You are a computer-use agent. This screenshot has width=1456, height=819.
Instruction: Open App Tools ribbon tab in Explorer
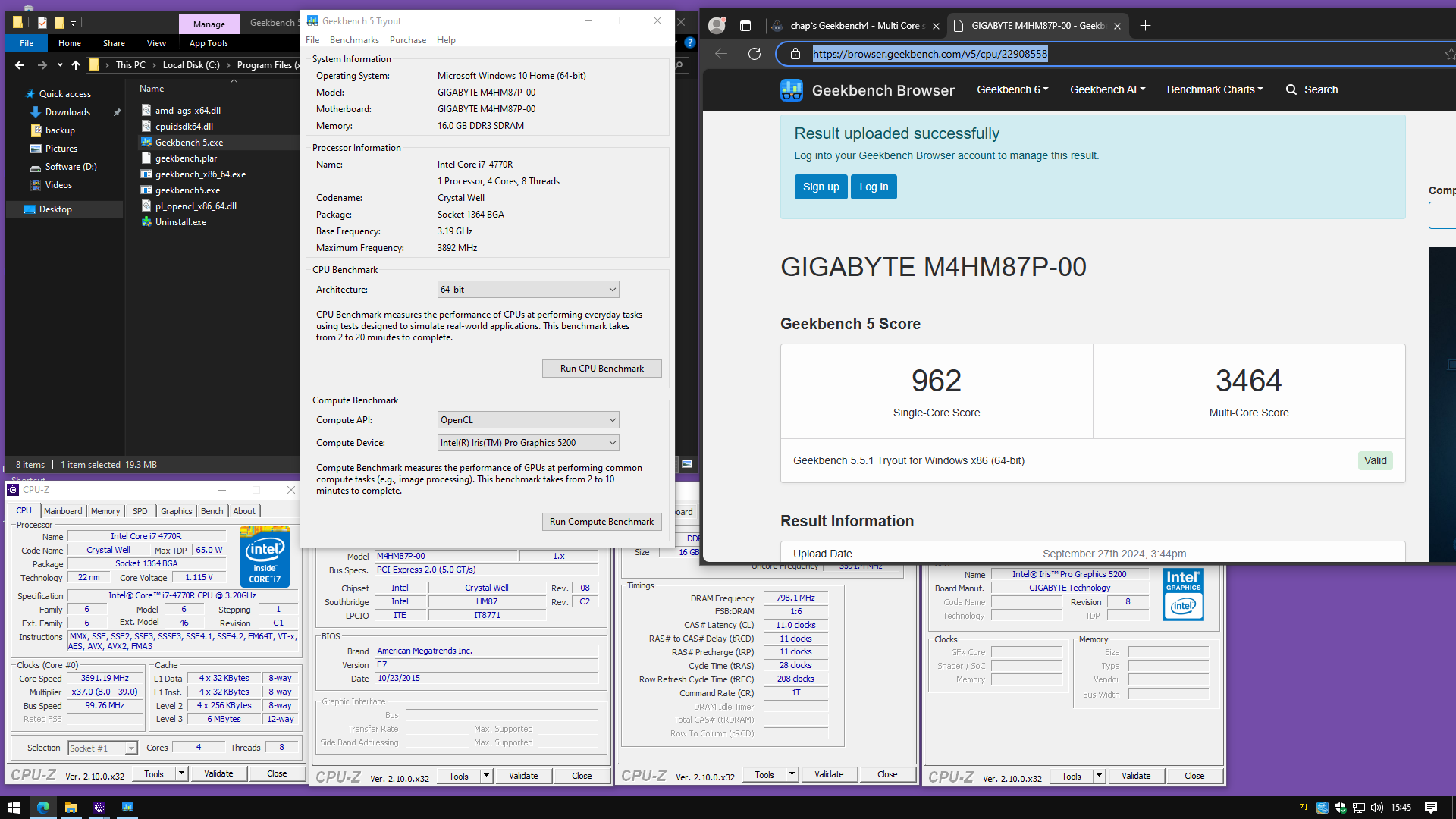coord(209,43)
